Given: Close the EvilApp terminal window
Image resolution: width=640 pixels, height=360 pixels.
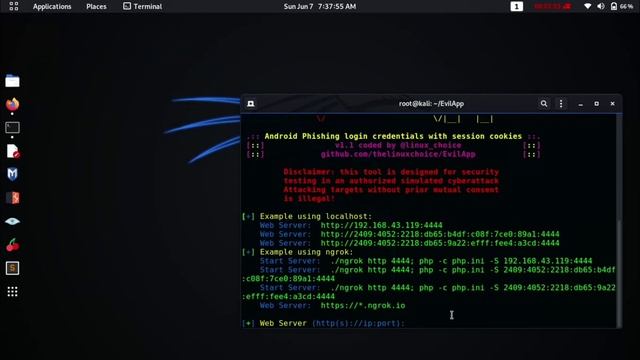Looking at the screenshot, I should click(612, 104).
